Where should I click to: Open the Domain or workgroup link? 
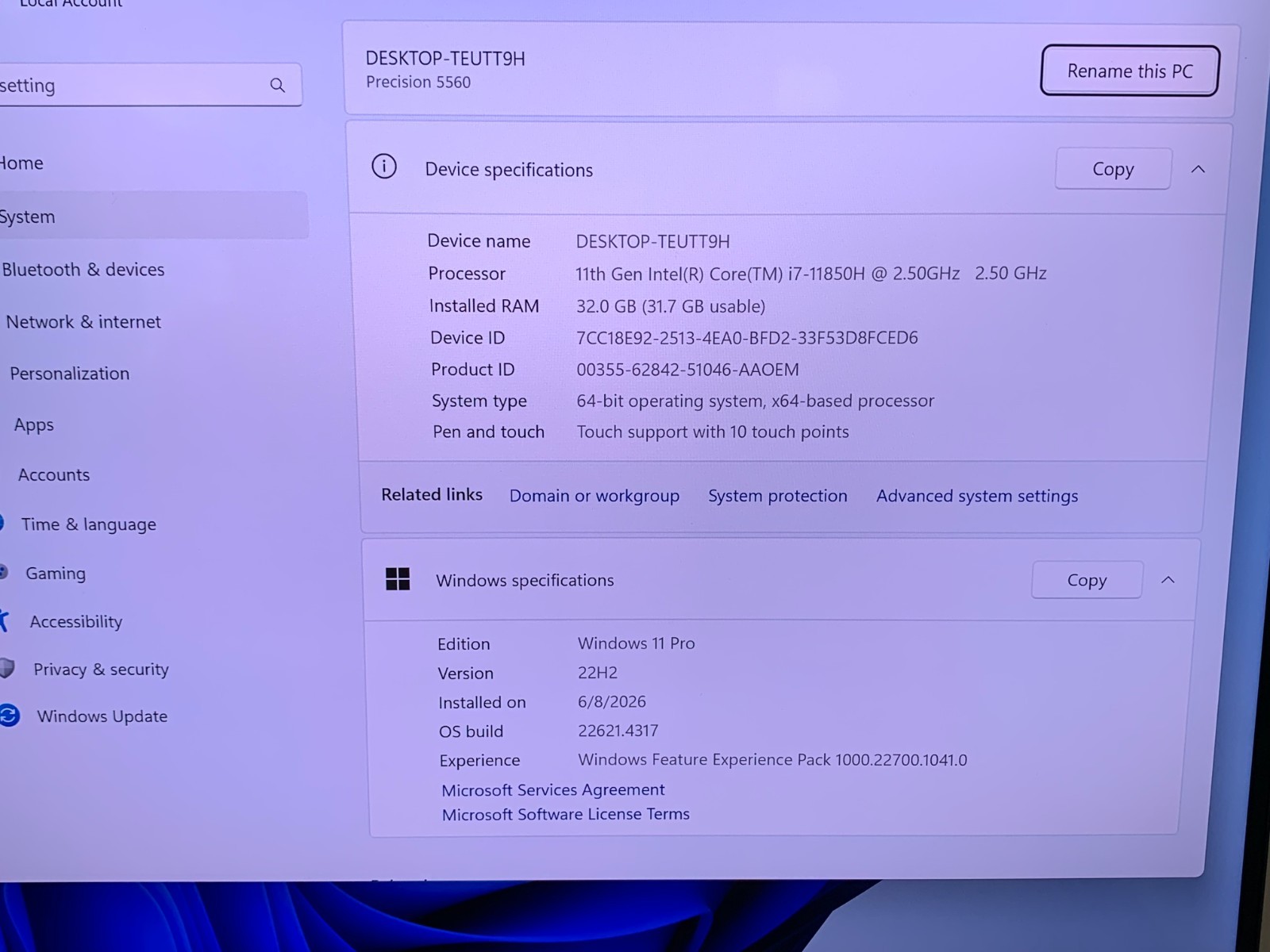coord(595,496)
